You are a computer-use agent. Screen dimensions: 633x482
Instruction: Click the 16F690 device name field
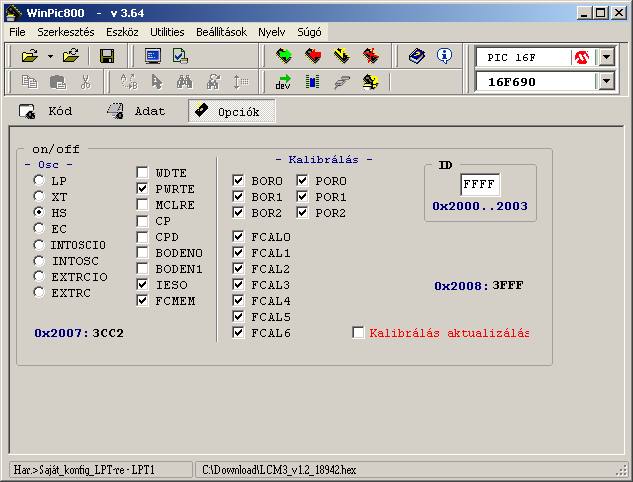pyautogui.click(x=535, y=82)
